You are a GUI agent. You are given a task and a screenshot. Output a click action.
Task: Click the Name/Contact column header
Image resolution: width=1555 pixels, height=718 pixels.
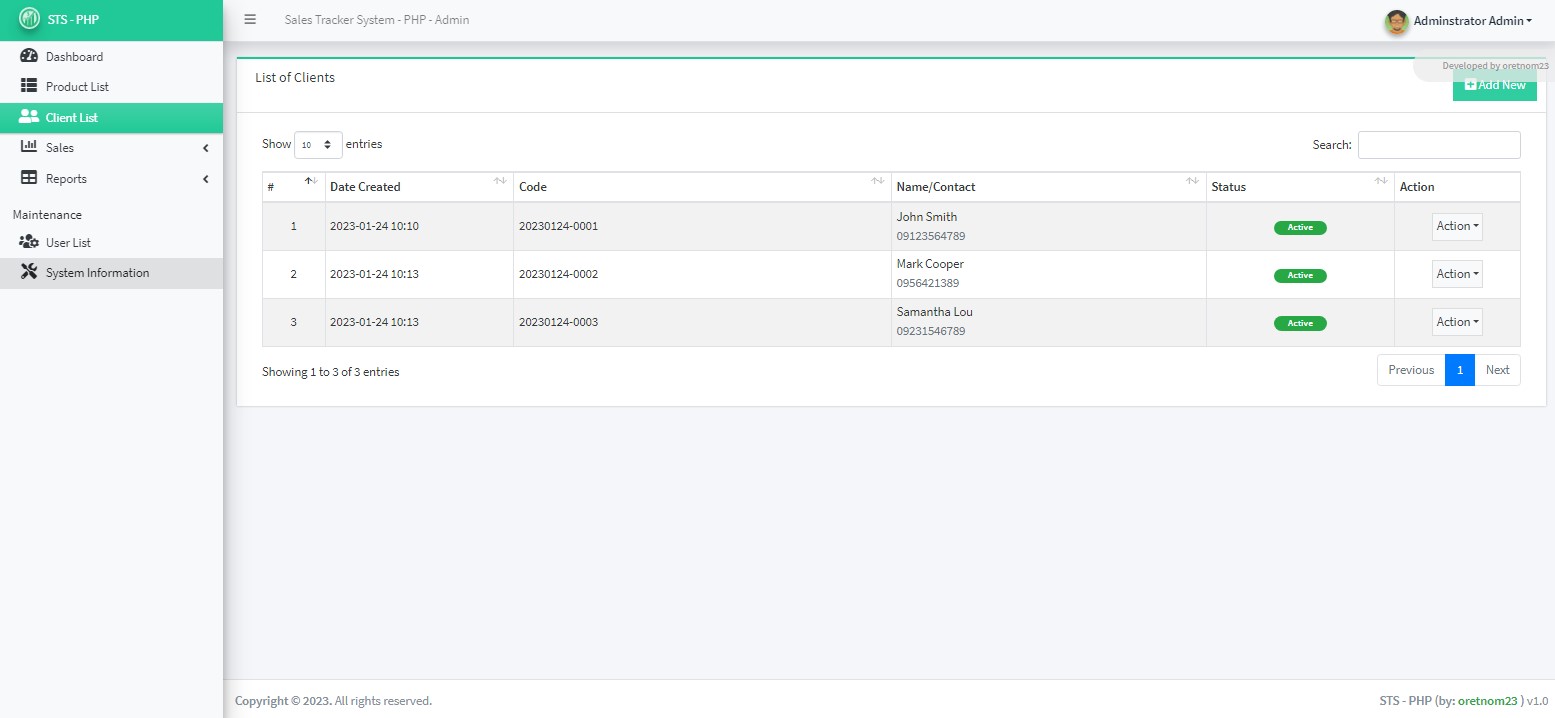point(1049,187)
